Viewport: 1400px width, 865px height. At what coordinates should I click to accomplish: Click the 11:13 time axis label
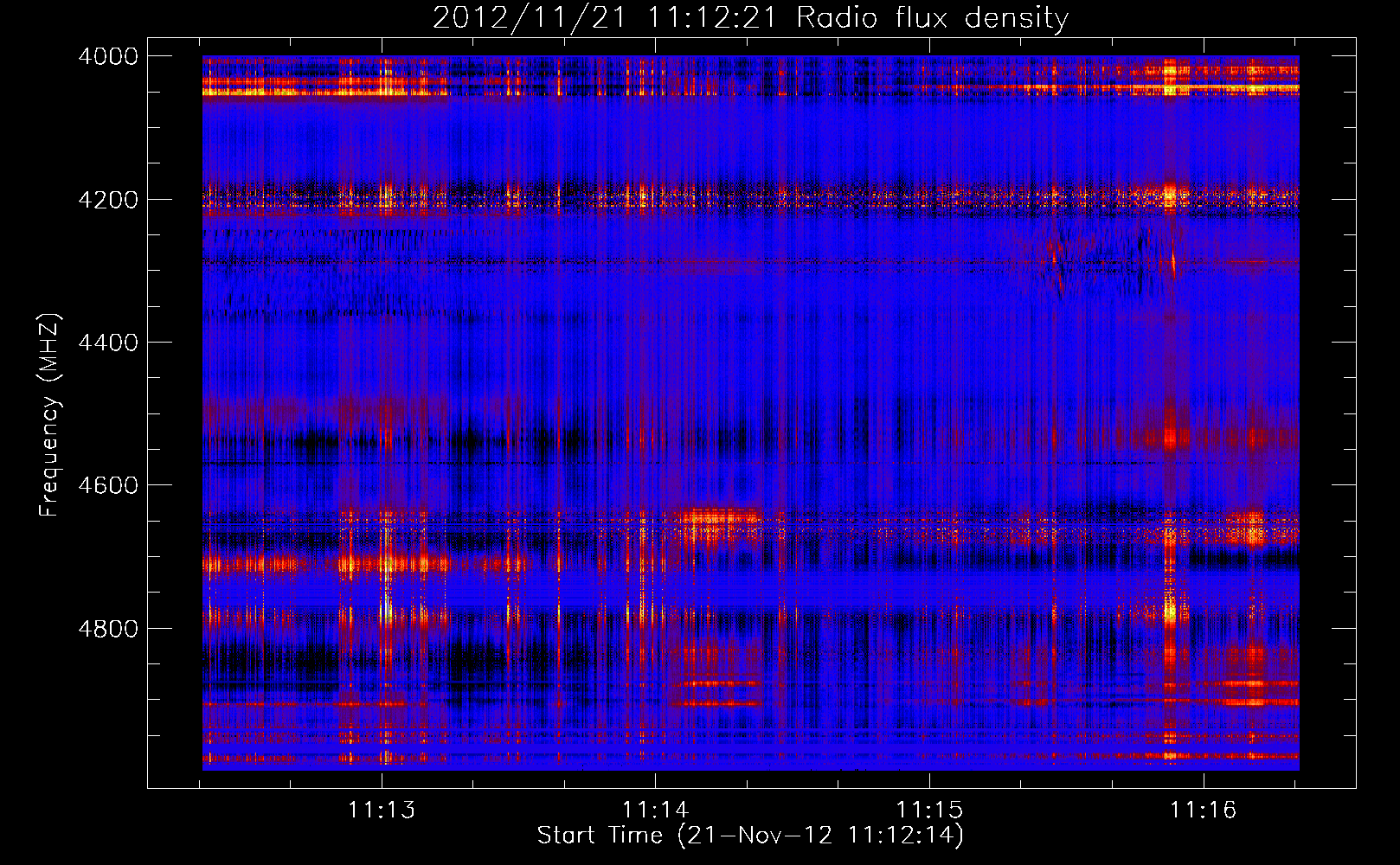(382, 811)
